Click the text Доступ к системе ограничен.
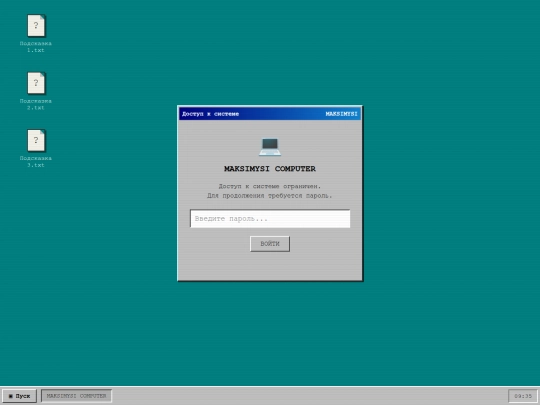Screen dimensions: 540x405 pyautogui.click(x=270, y=186)
